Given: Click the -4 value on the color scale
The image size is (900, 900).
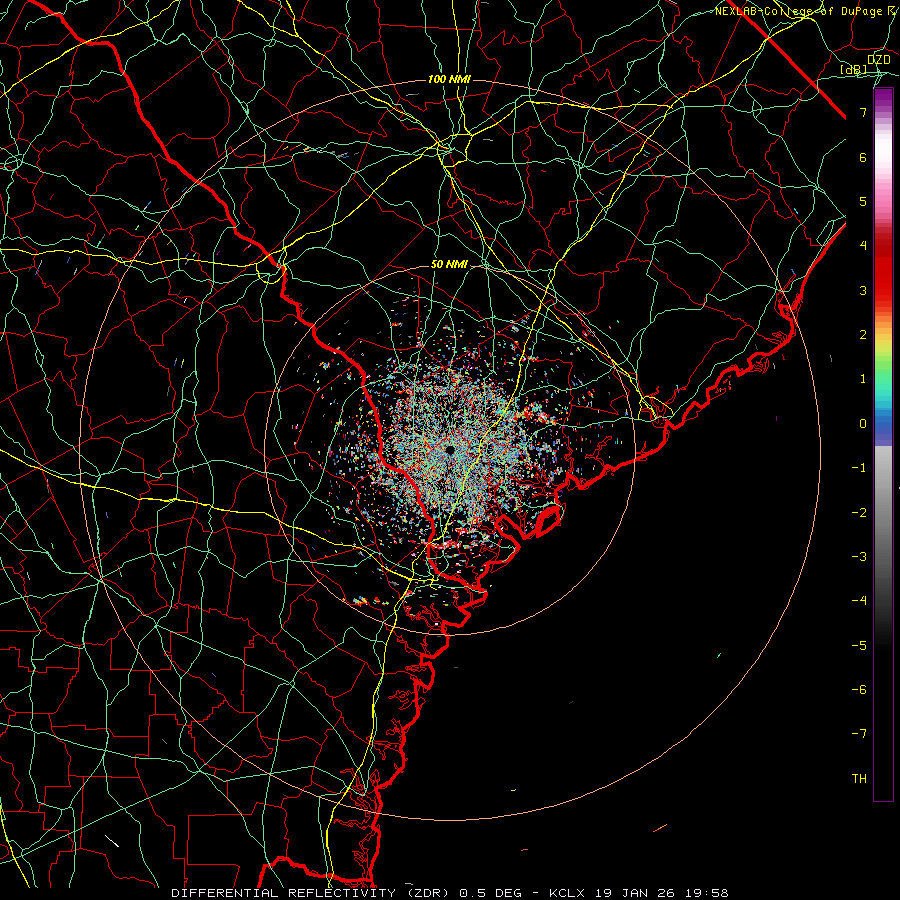Looking at the screenshot, I should point(859,601).
